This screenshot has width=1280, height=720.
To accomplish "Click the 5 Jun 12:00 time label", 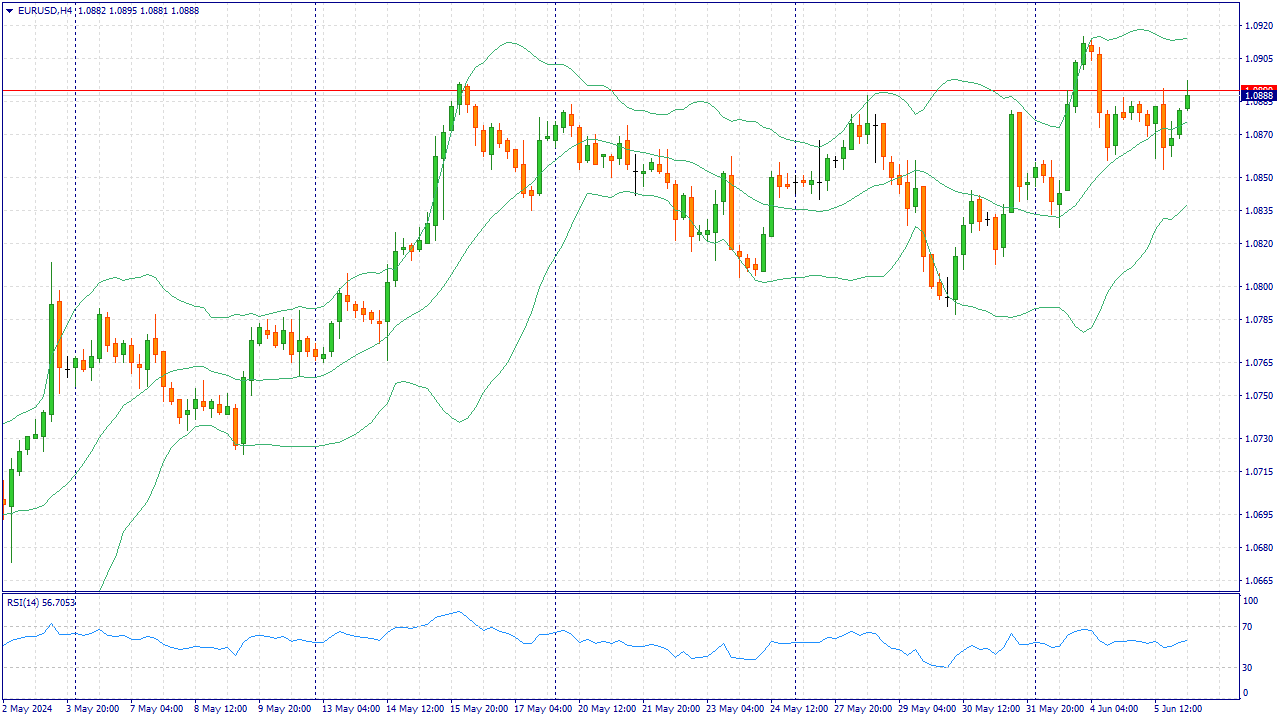I will click(1180, 708).
